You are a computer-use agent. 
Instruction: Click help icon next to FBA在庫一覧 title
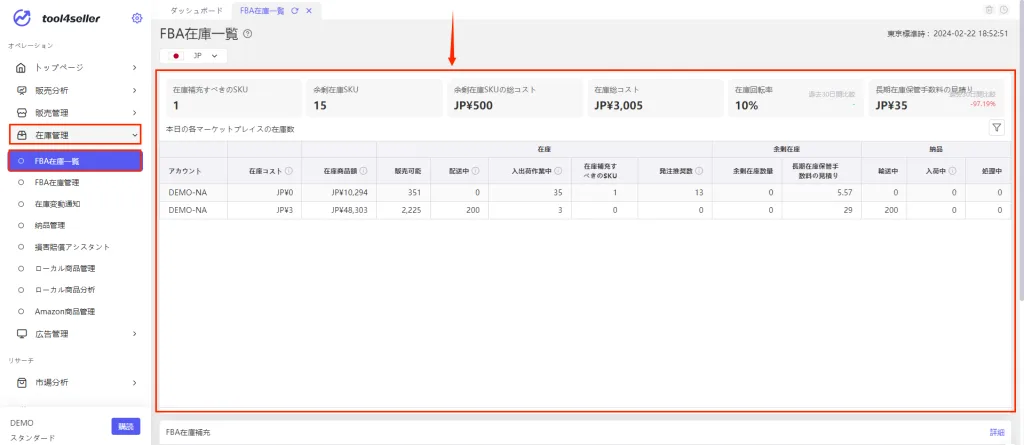point(248,34)
